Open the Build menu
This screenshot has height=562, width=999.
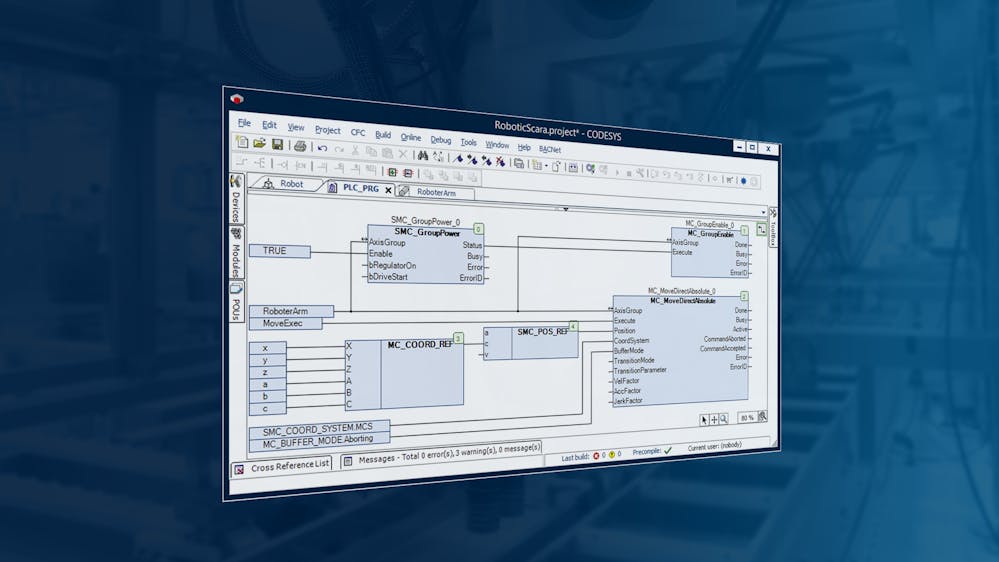click(383, 134)
